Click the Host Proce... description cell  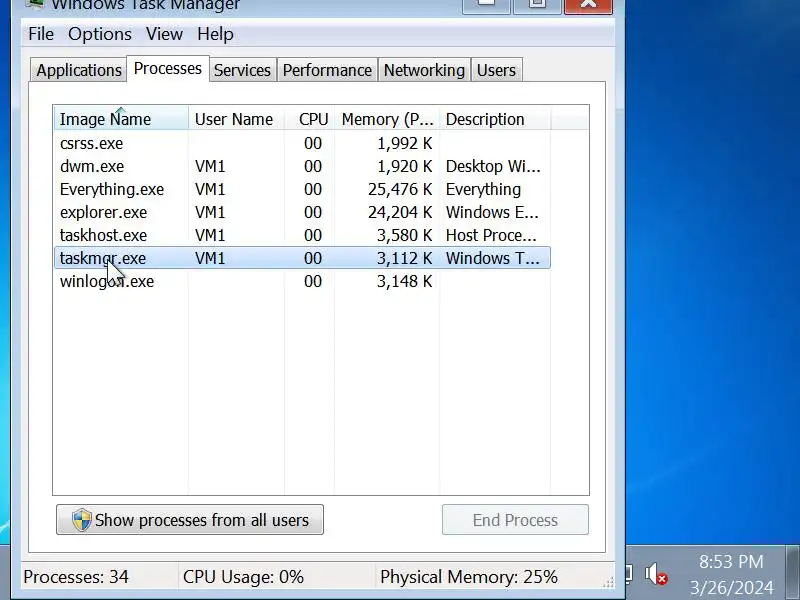491,235
